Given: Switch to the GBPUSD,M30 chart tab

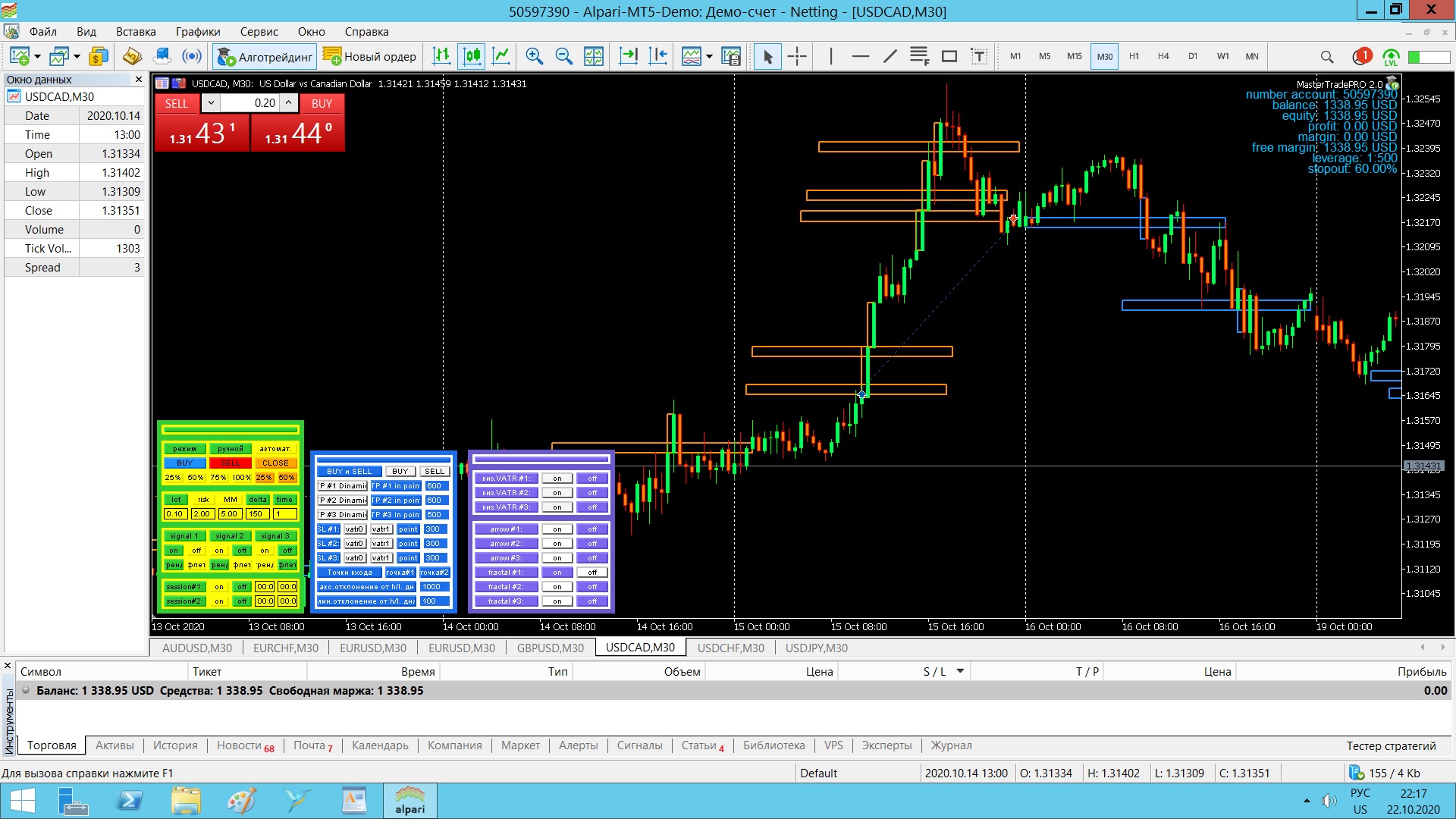Looking at the screenshot, I should pos(550,648).
